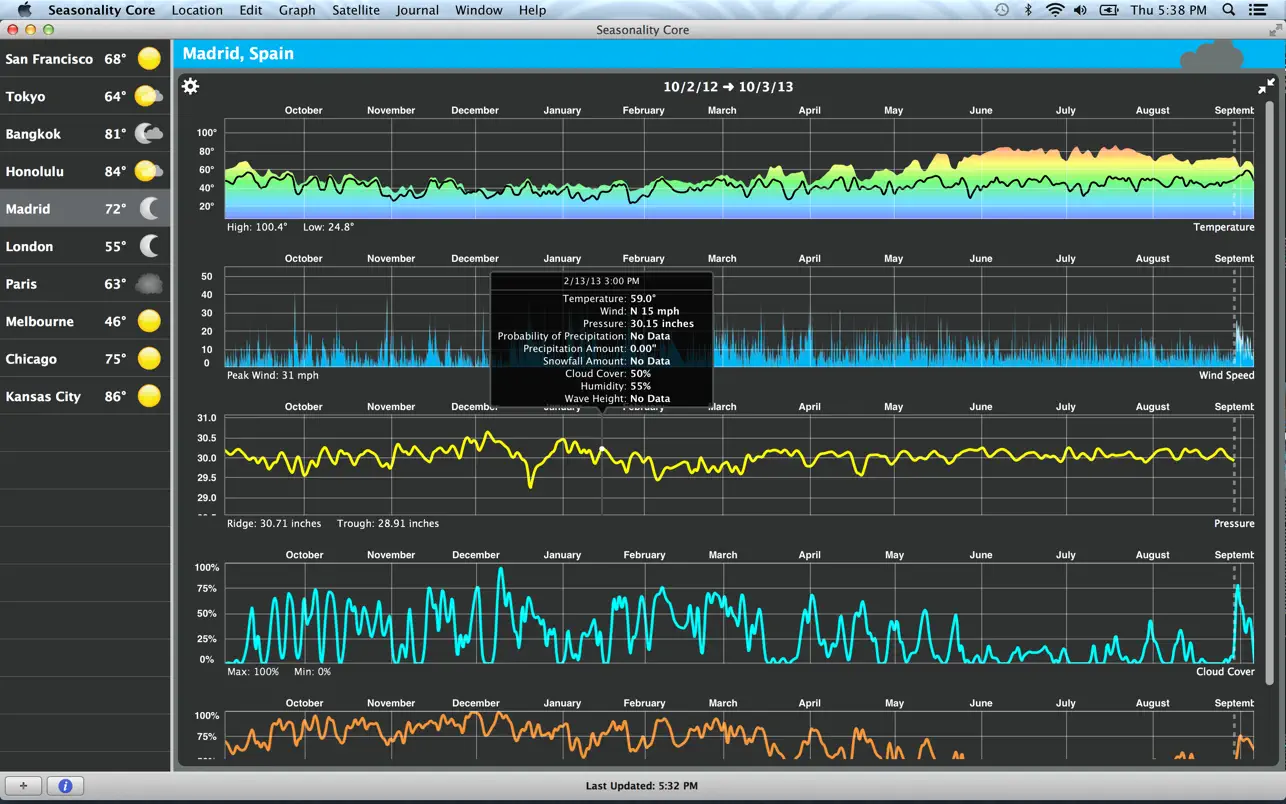Click the date range 10/2/12 to 10/3/13
This screenshot has height=804, width=1286.
pyautogui.click(x=728, y=87)
